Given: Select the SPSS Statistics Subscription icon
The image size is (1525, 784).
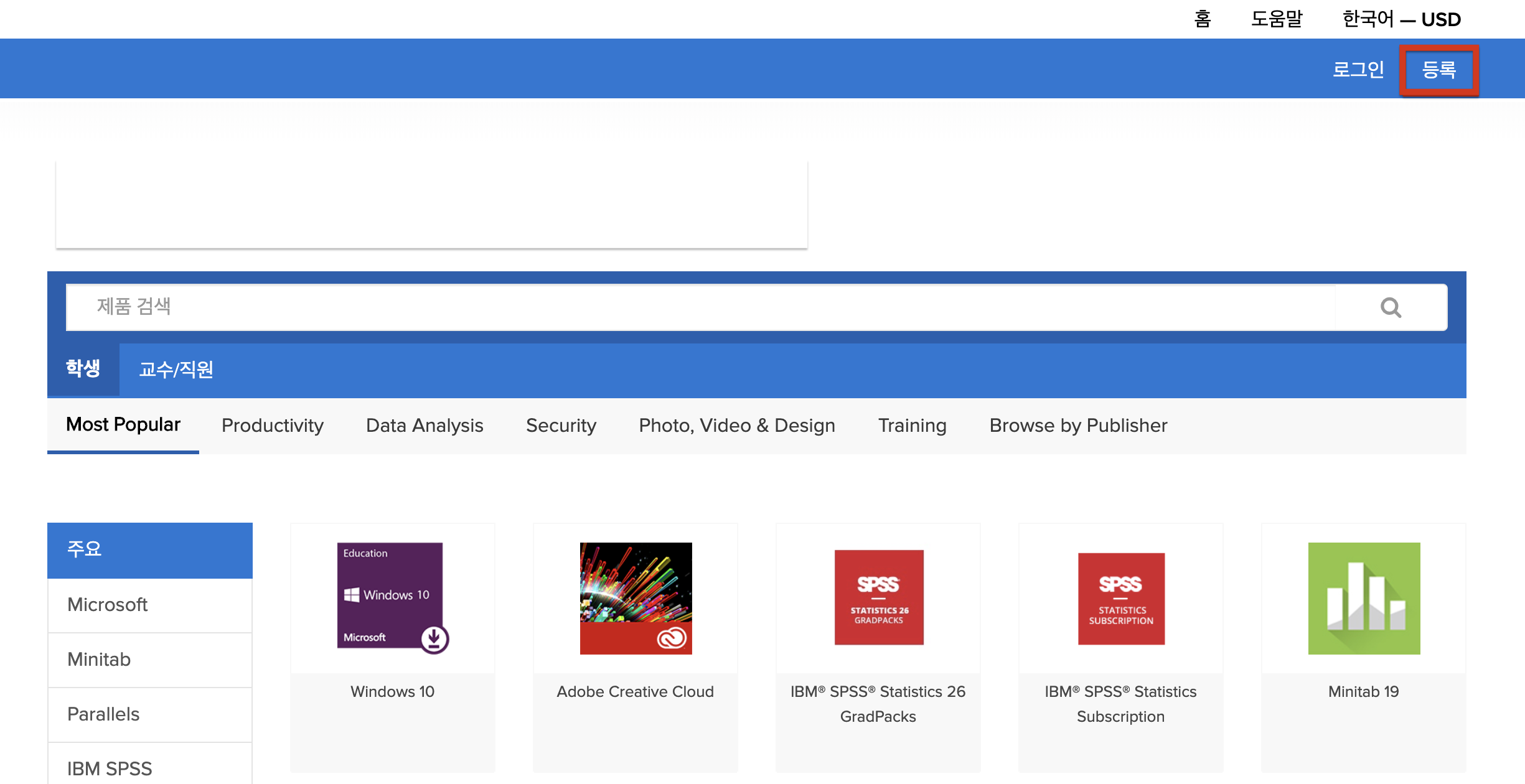Looking at the screenshot, I should click(x=1121, y=599).
